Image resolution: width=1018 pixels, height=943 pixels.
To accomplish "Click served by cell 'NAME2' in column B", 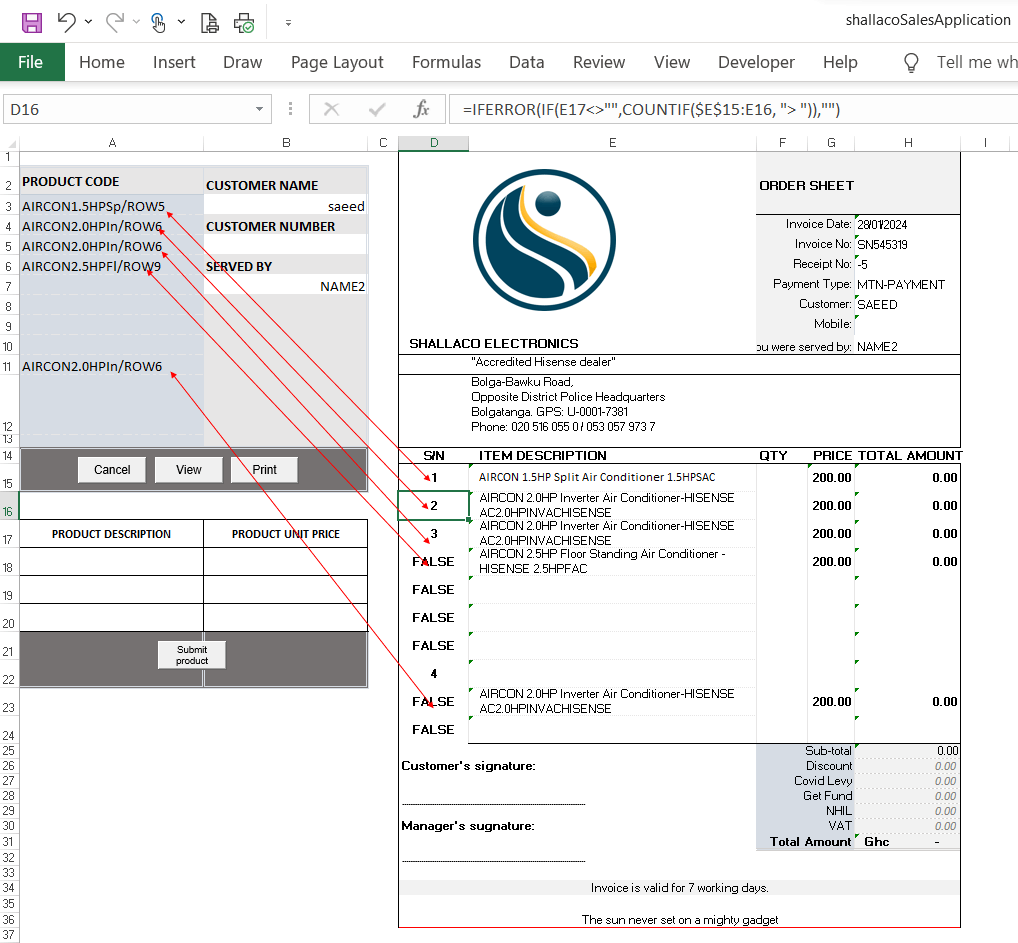I will tap(286, 286).
